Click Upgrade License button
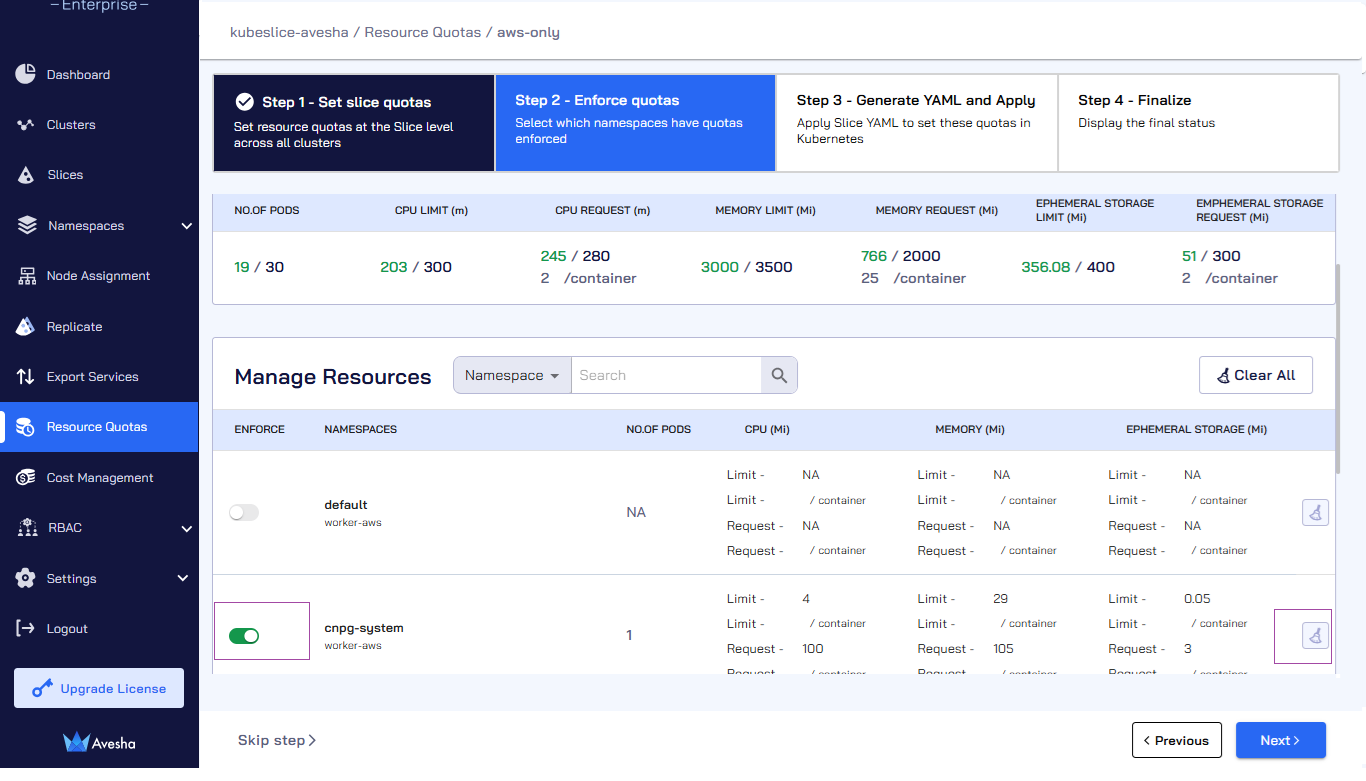 99,688
